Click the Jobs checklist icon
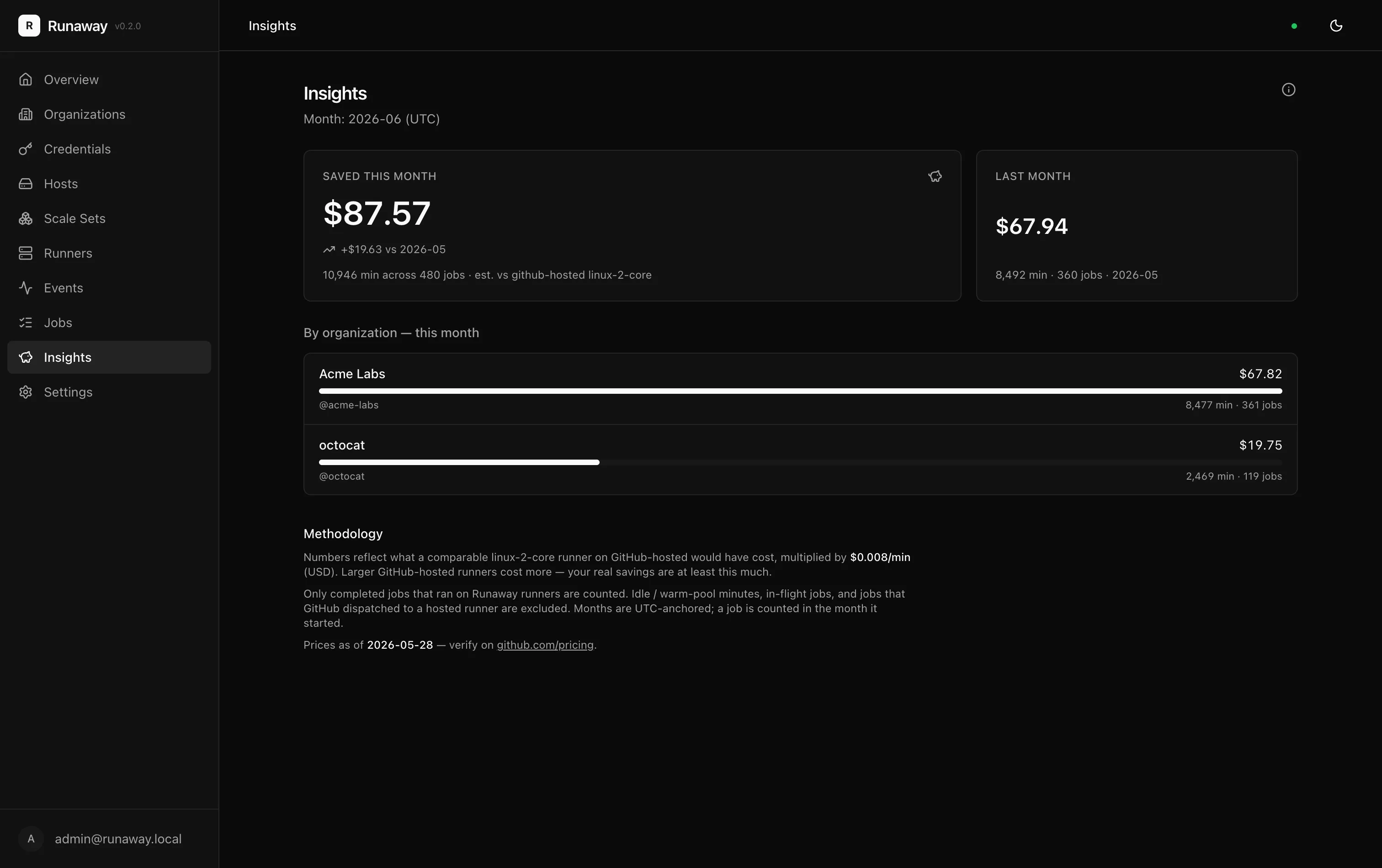 point(25,323)
